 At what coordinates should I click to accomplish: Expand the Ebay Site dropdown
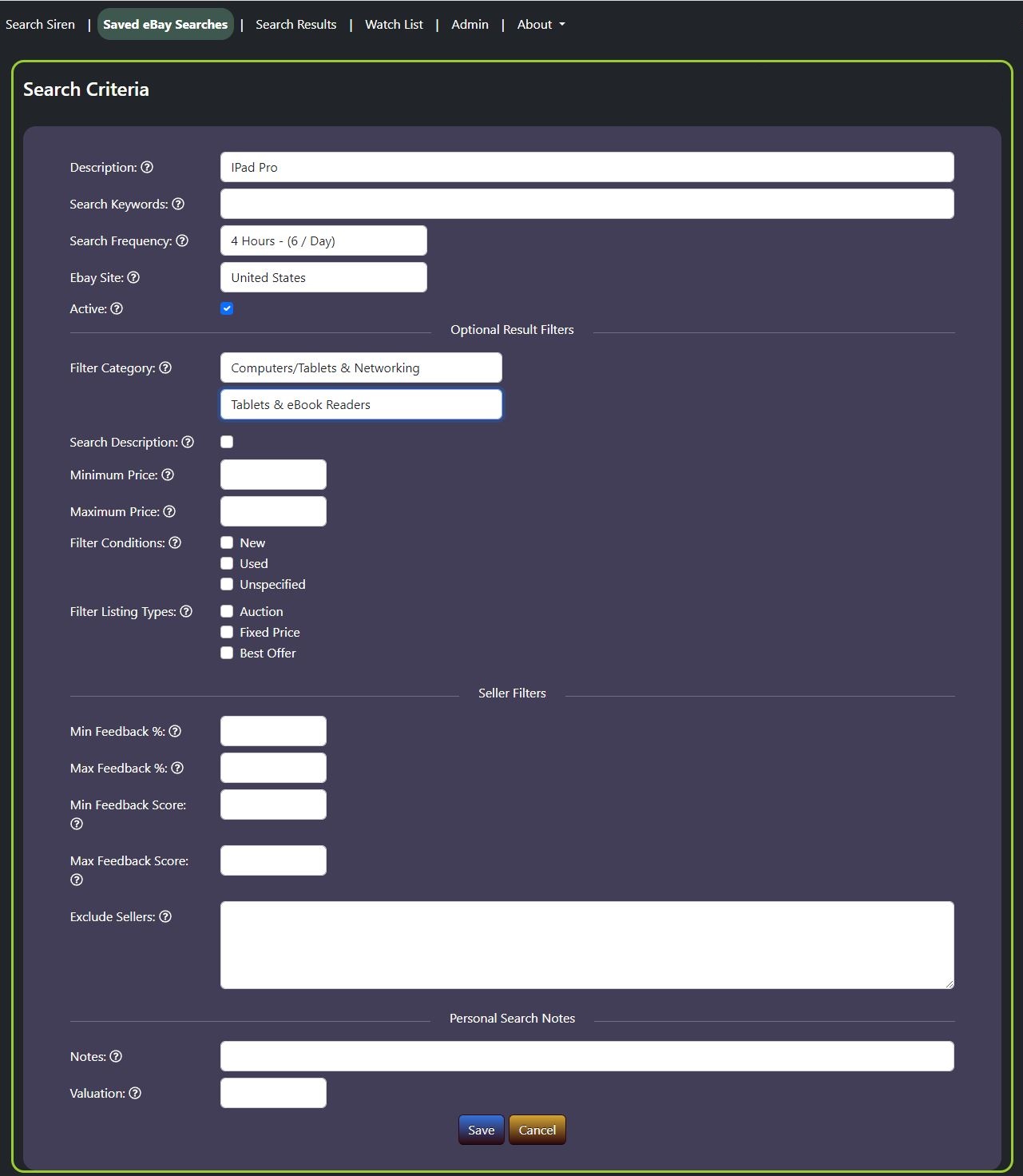[323, 277]
